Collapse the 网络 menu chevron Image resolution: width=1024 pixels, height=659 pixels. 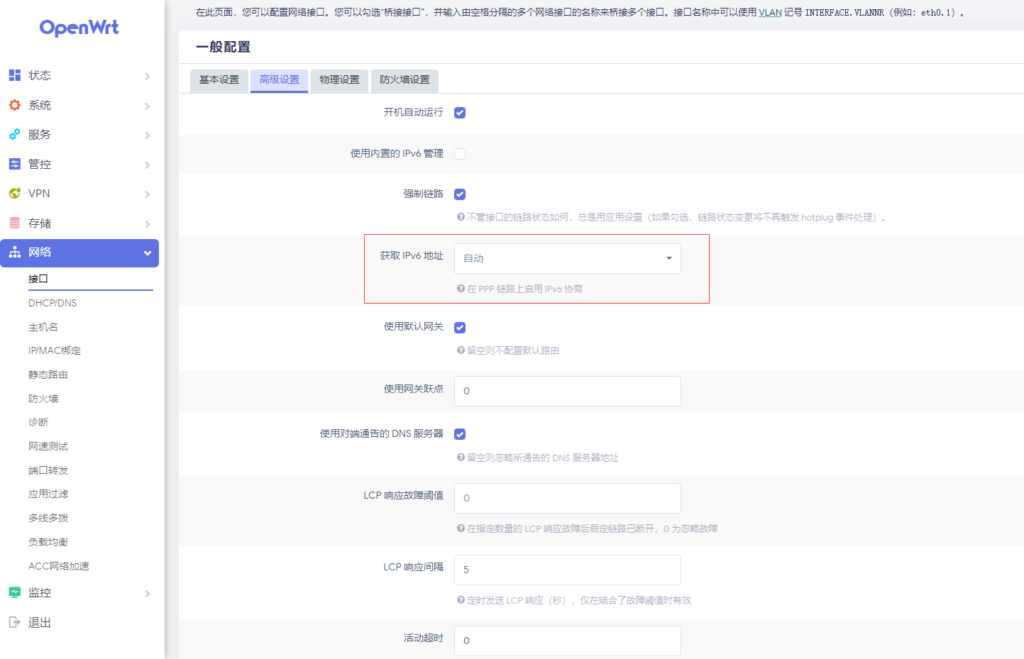[147, 253]
